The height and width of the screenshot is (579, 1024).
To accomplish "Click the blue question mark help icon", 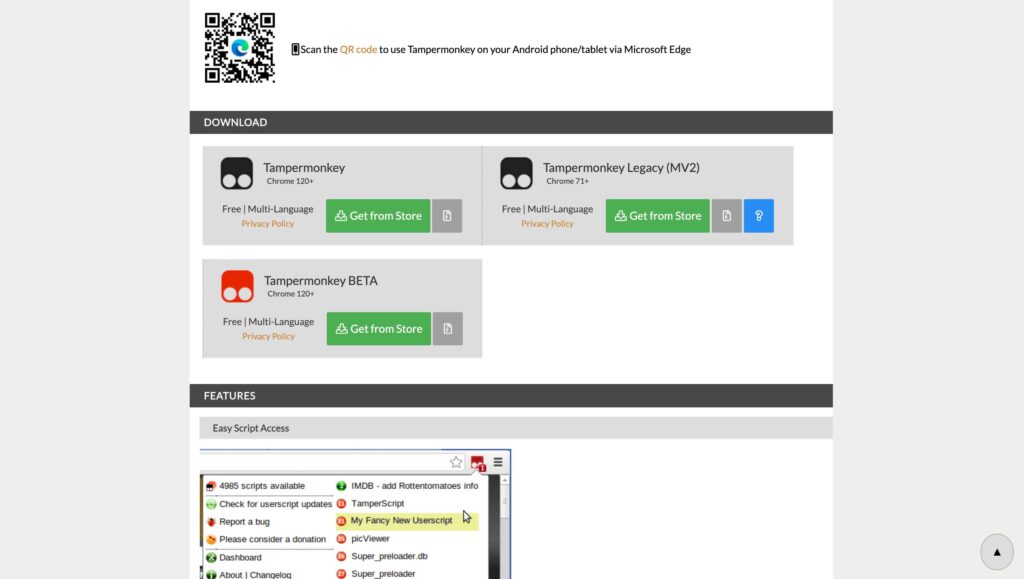I will click(759, 216).
